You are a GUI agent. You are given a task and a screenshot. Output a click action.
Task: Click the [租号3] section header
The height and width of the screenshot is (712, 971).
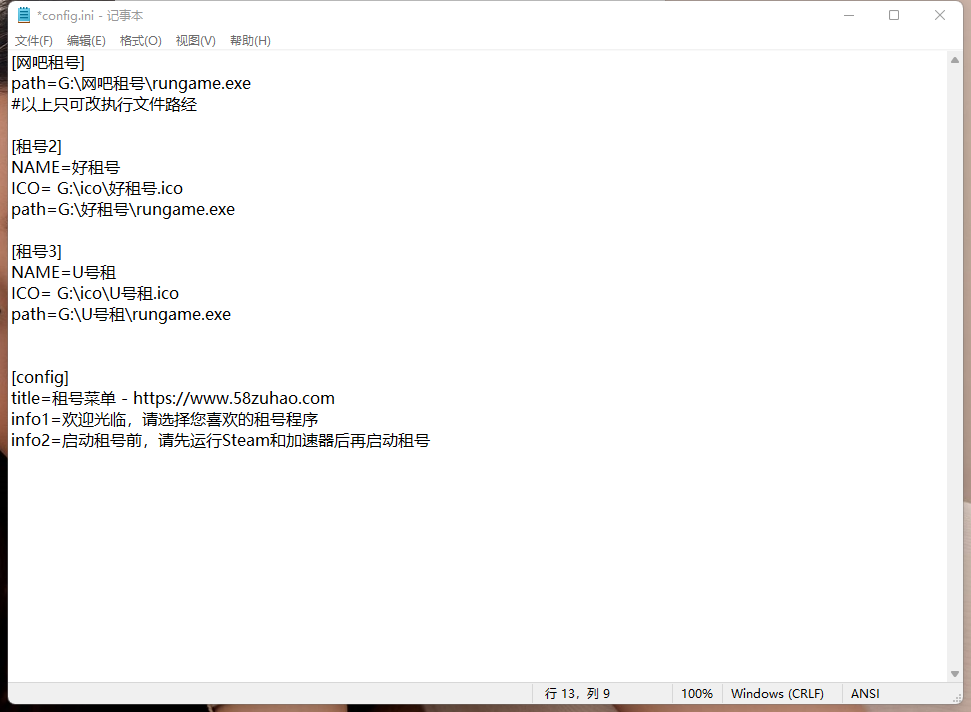point(37,252)
